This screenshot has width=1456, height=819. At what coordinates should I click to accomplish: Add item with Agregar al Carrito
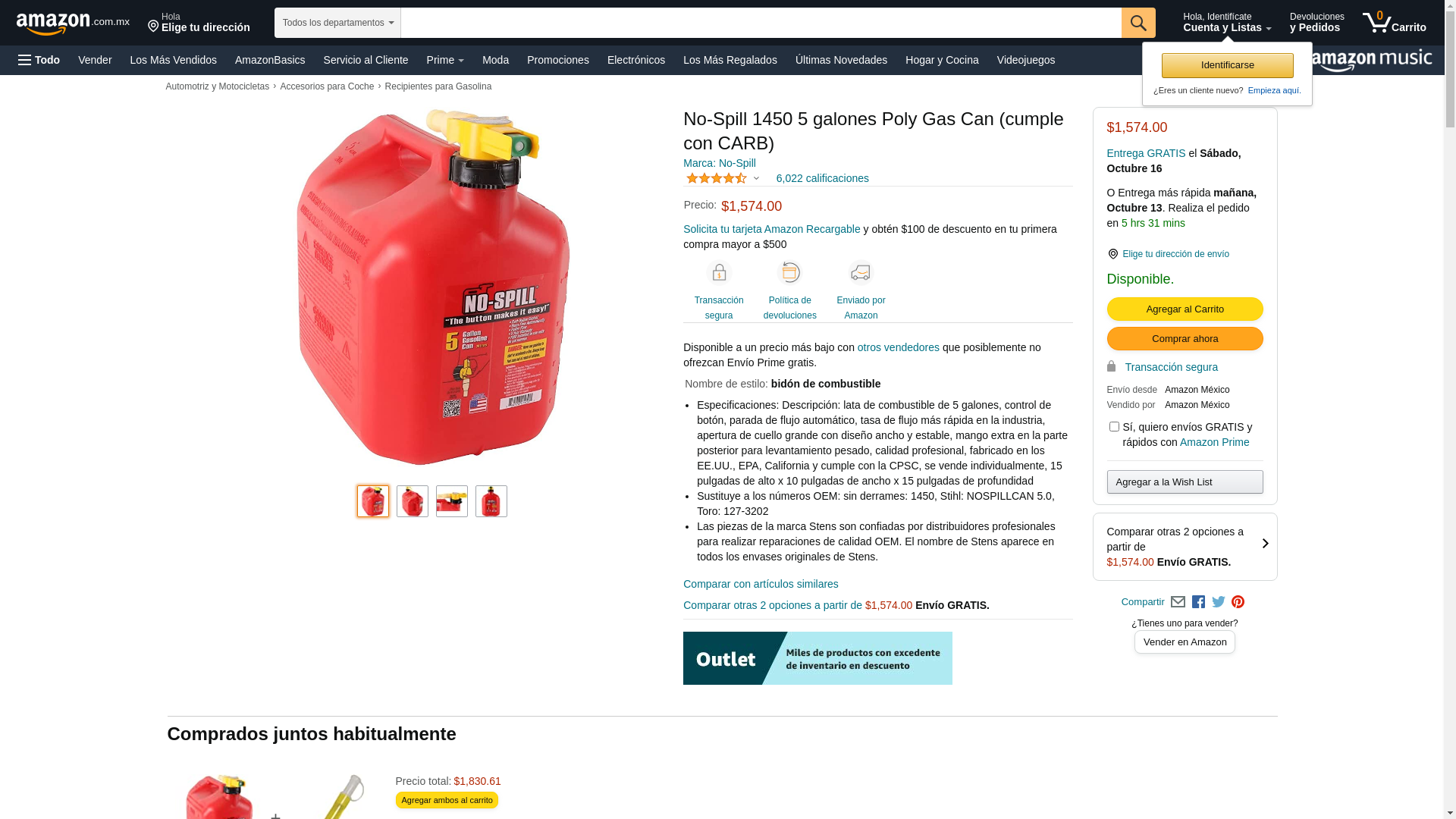point(1185,309)
